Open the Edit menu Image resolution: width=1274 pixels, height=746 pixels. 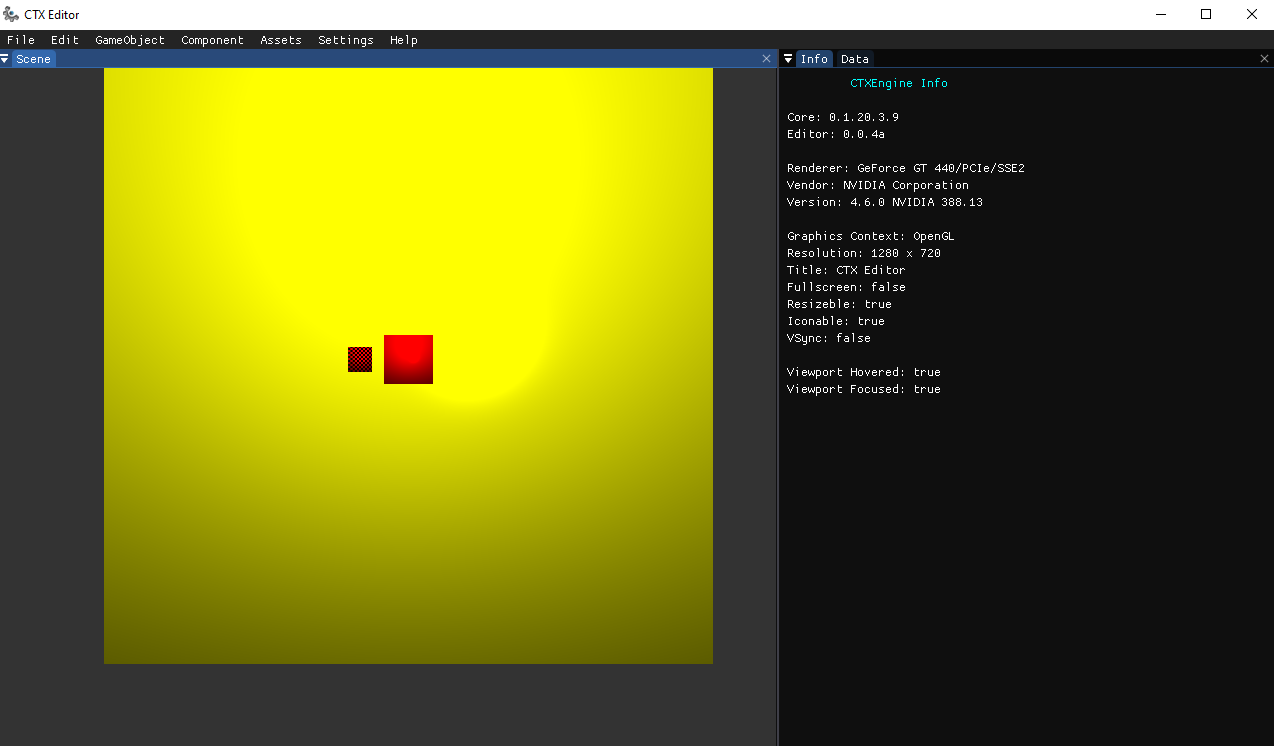[65, 40]
